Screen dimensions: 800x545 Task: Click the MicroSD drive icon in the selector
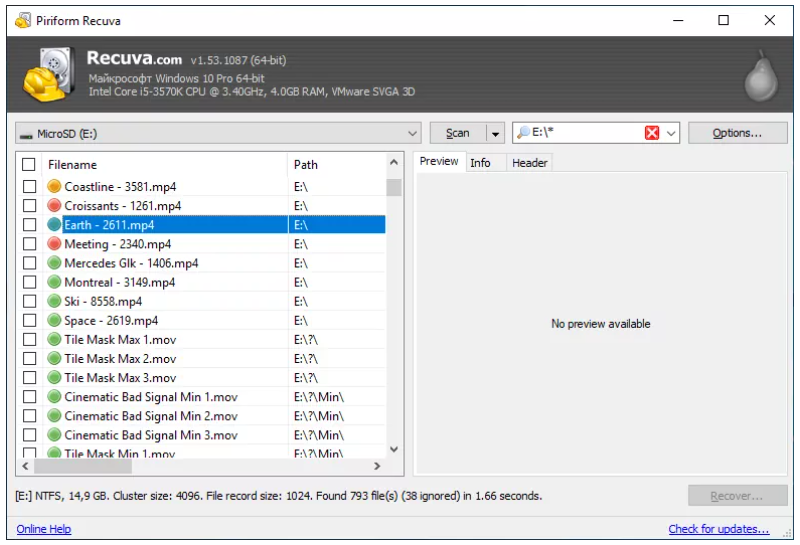(x=26, y=135)
